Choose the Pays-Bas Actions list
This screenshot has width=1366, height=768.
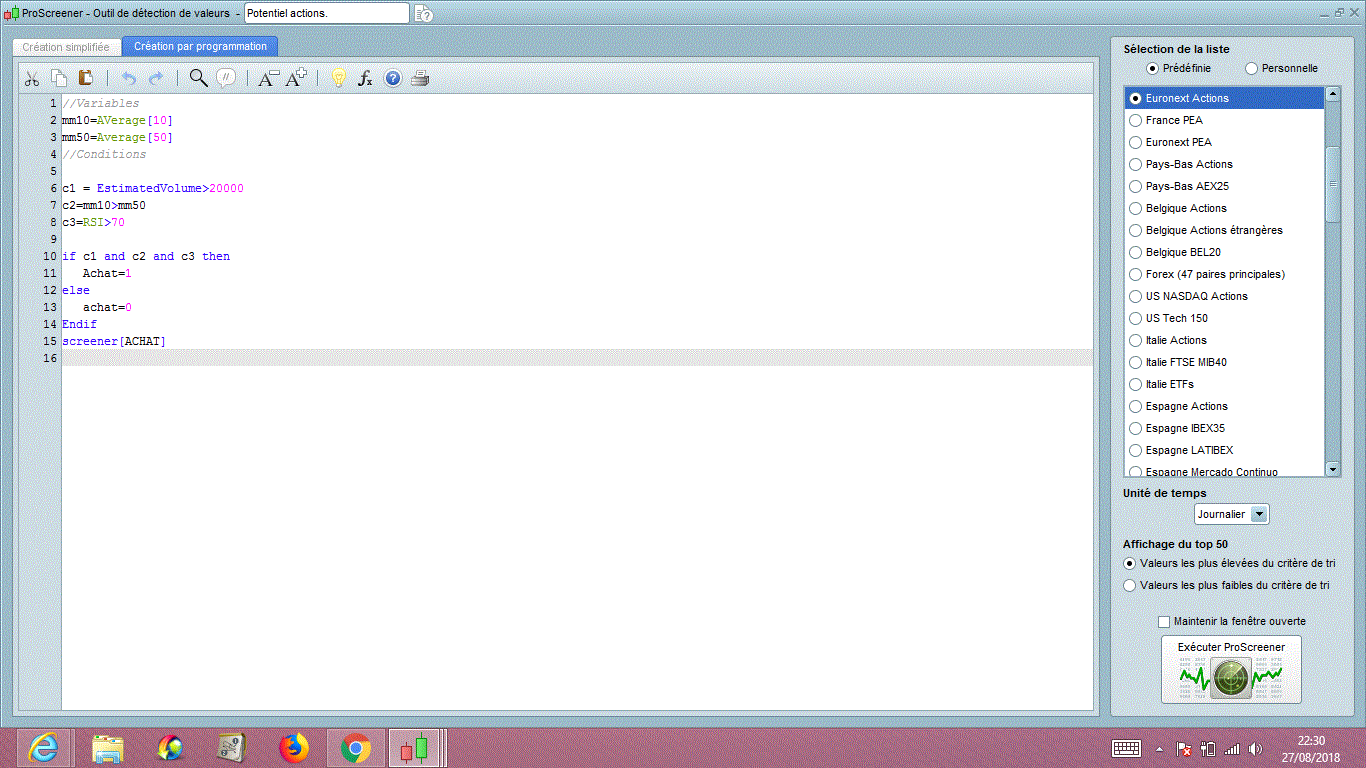click(1225, 164)
